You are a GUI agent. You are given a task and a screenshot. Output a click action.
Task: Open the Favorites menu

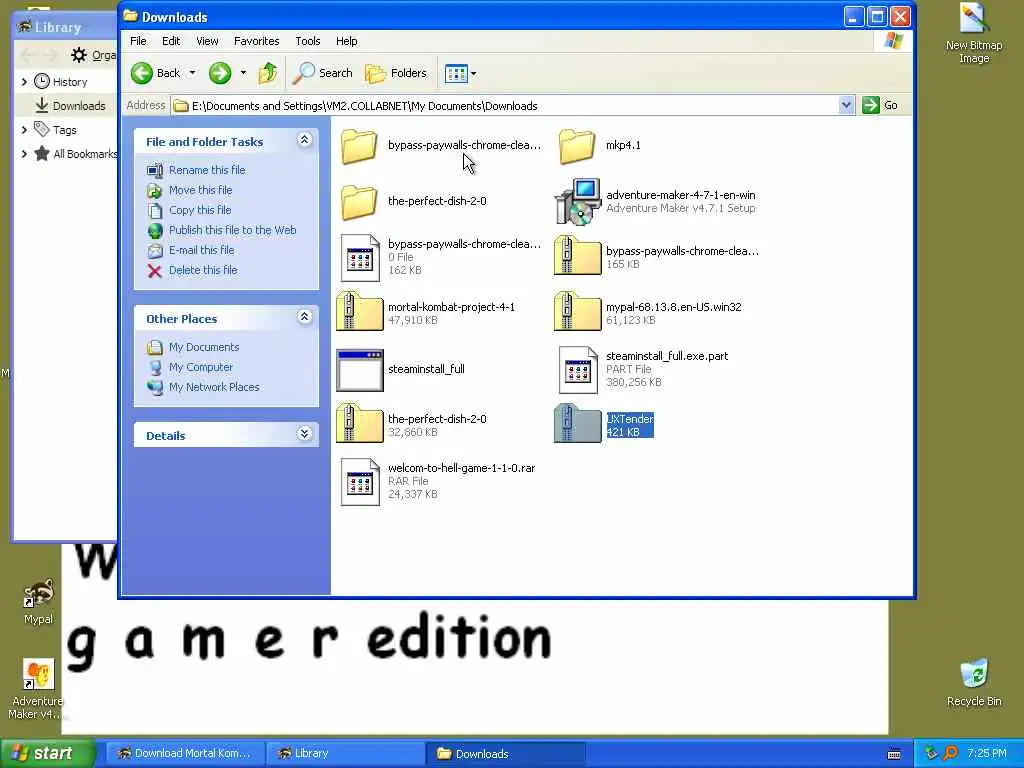[x=257, y=41]
